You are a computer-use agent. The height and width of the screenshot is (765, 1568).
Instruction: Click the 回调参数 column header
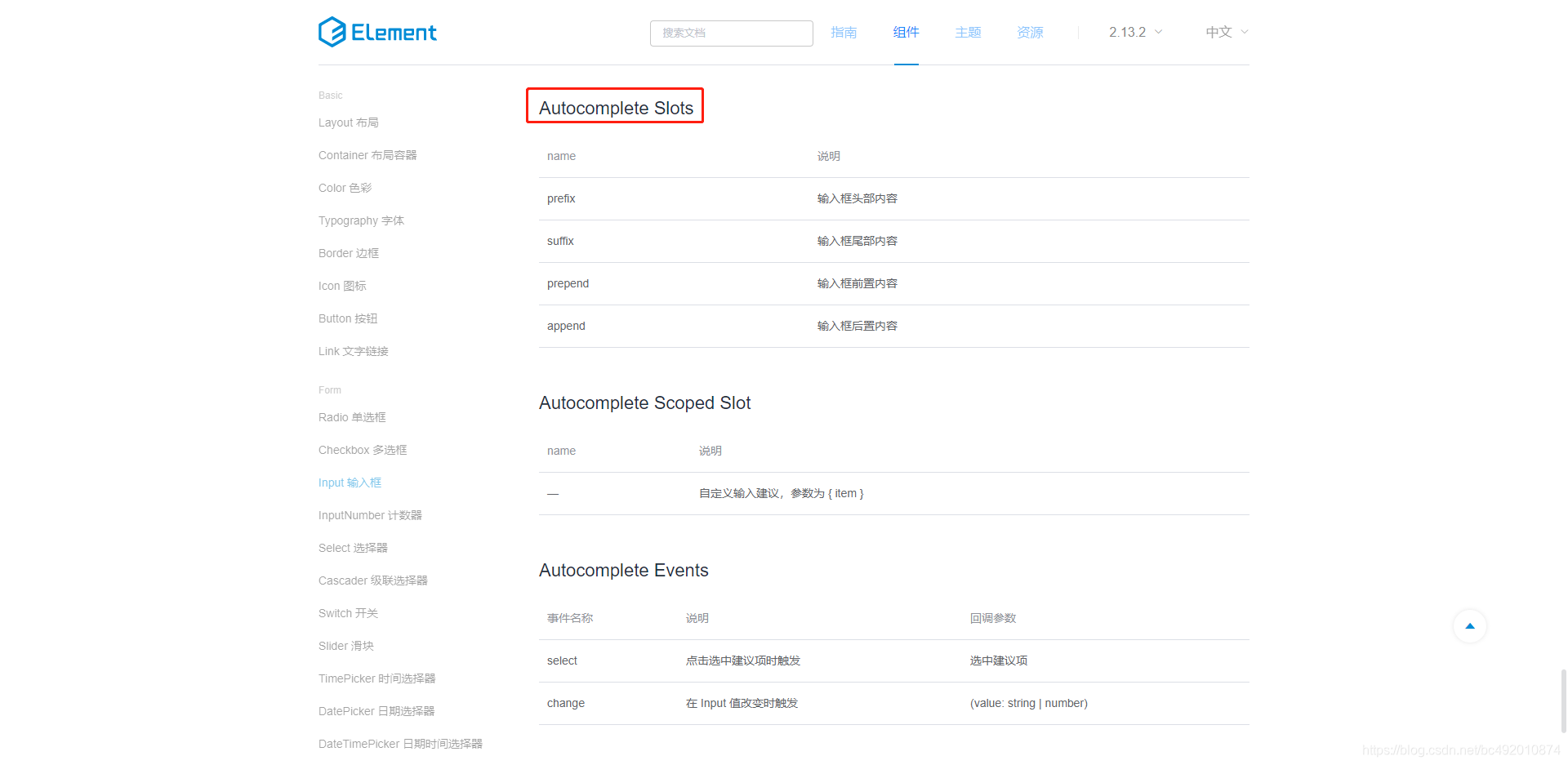coord(993,618)
